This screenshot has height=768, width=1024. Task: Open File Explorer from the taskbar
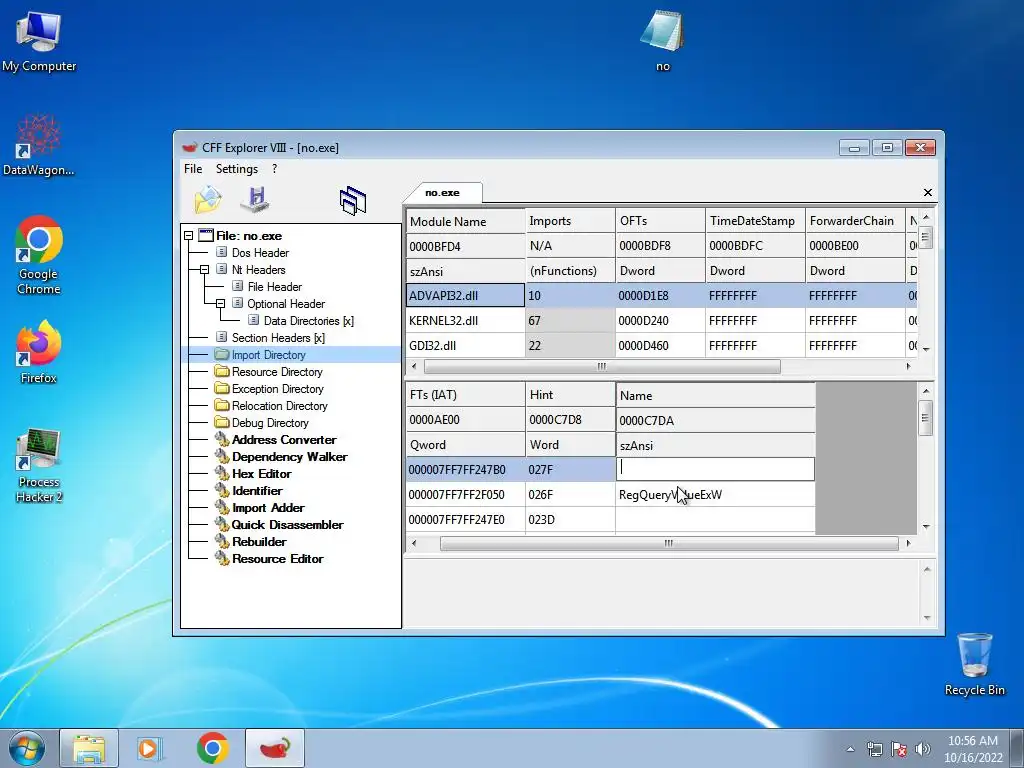click(89, 748)
